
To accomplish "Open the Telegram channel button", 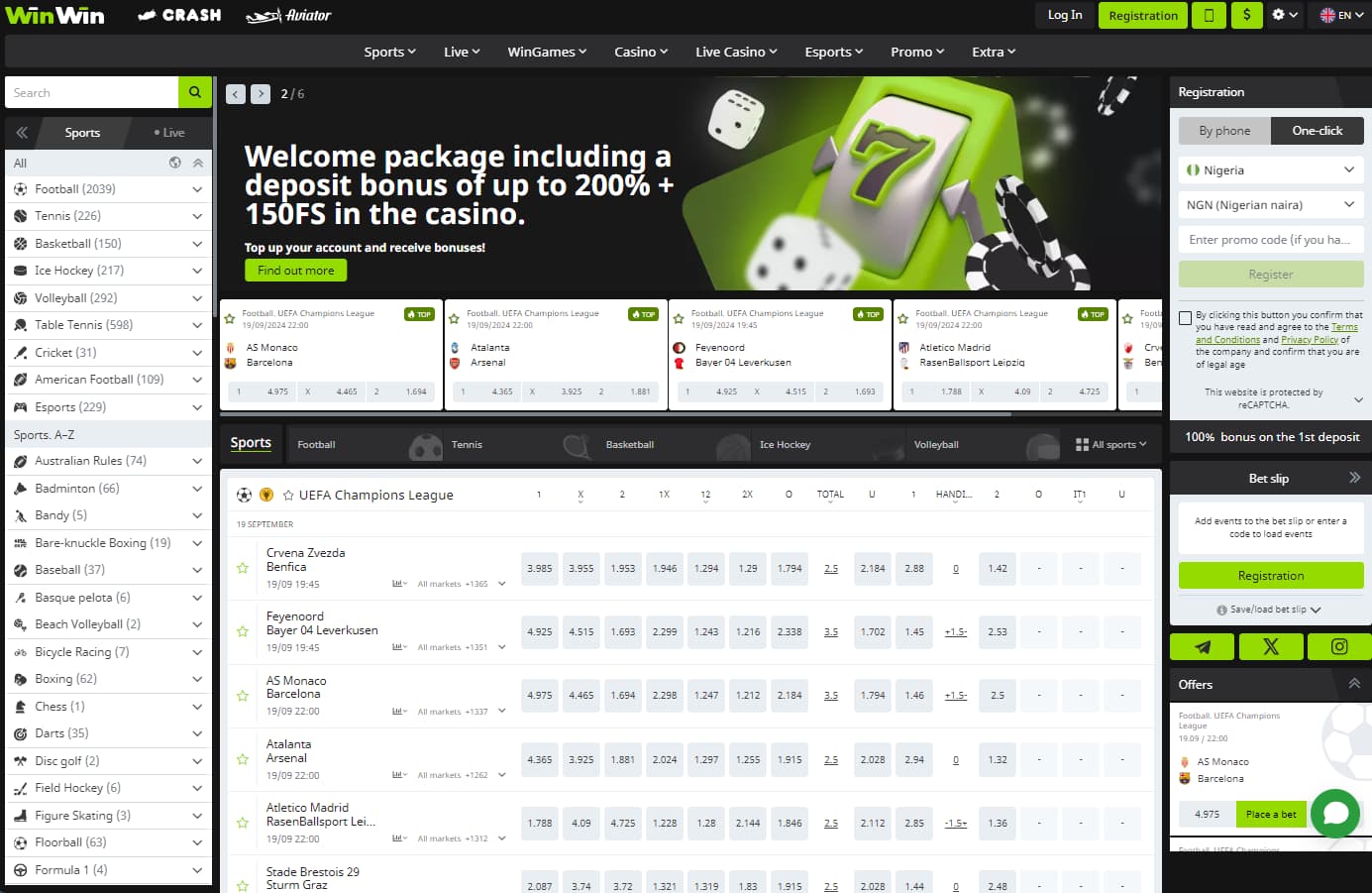I will (1203, 647).
